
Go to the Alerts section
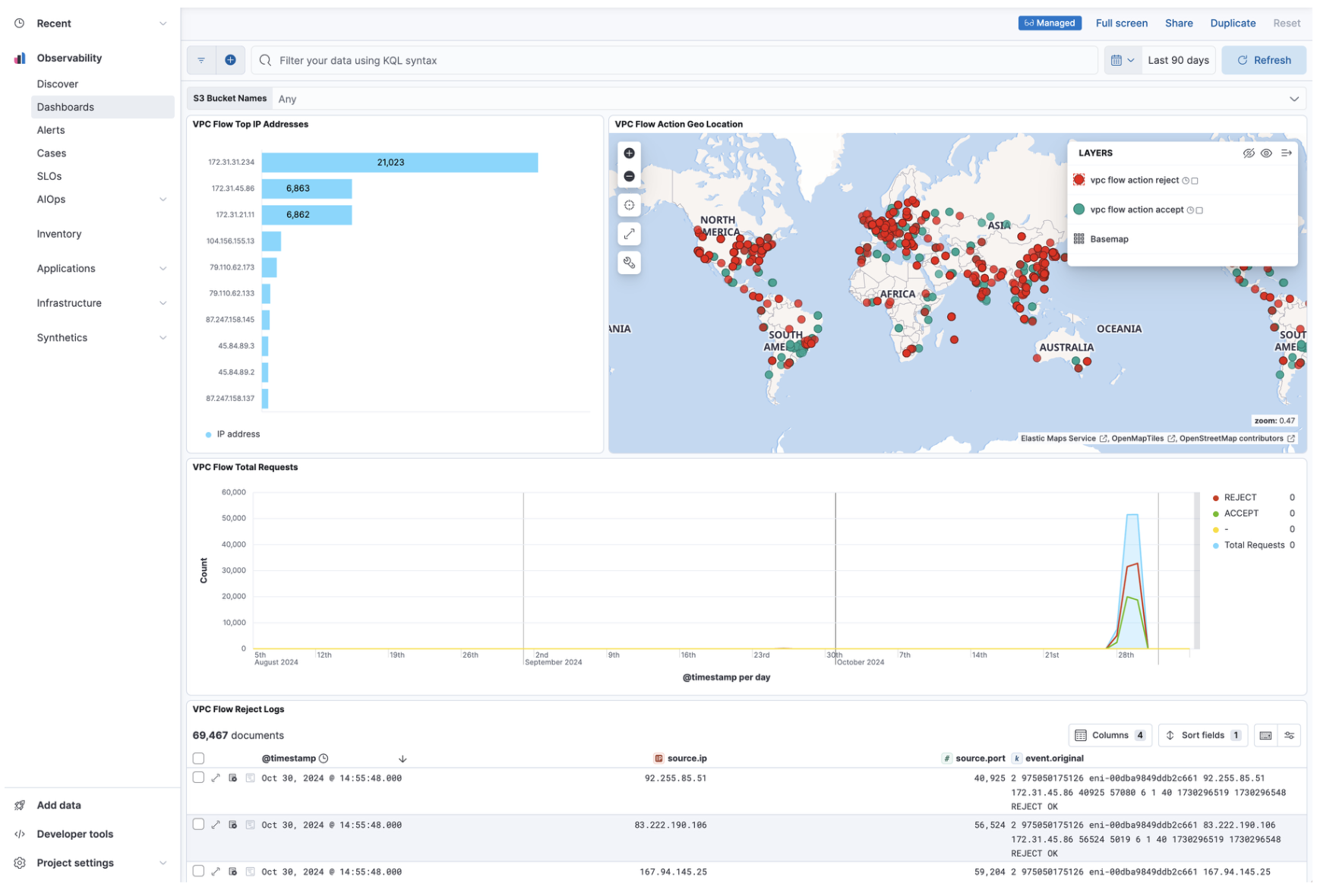(51, 130)
